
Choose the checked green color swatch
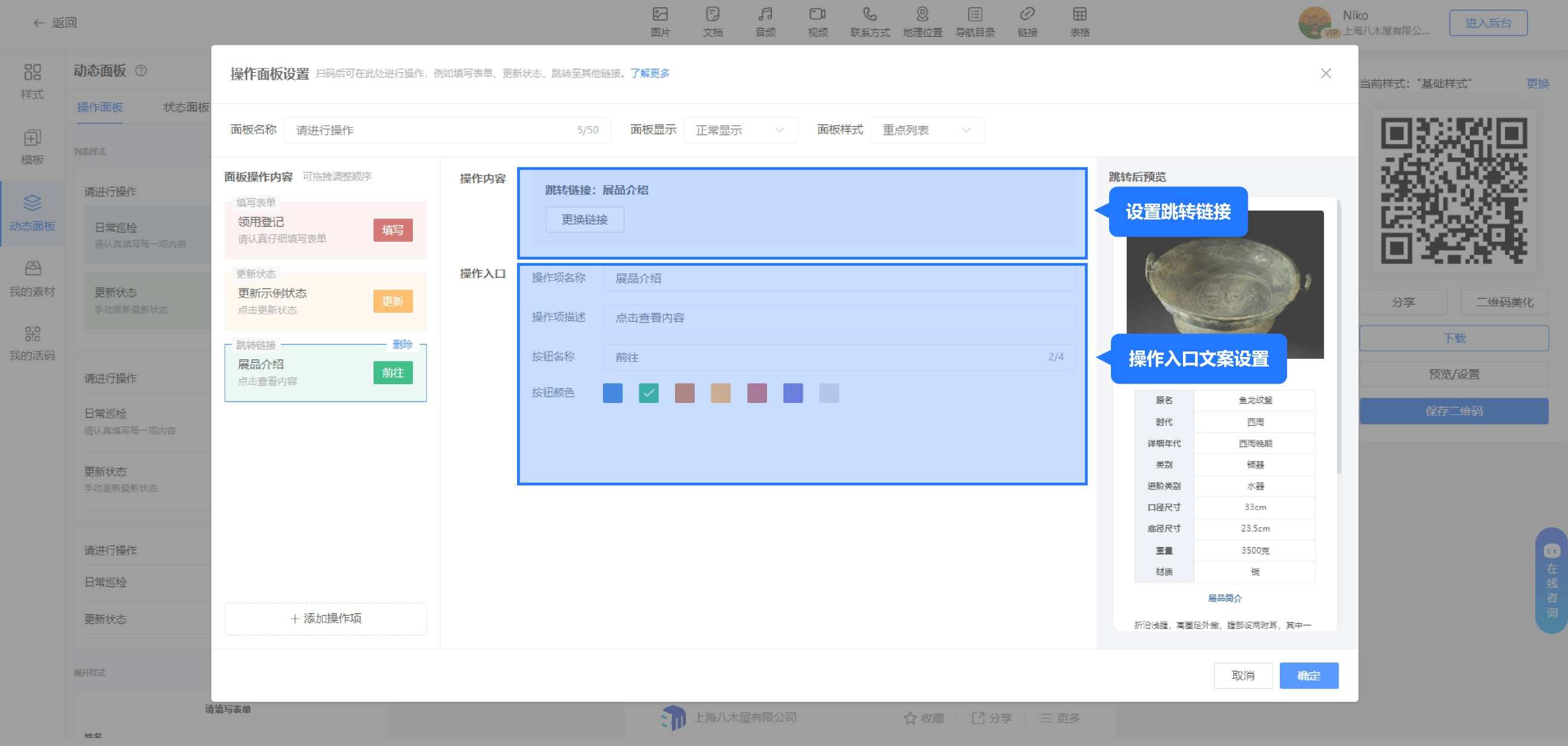[648, 393]
